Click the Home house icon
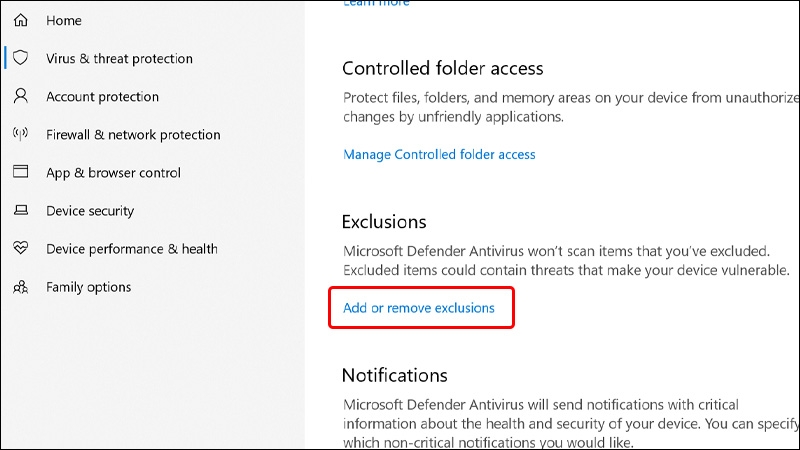This screenshot has width=800, height=450. click(x=20, y=20)
